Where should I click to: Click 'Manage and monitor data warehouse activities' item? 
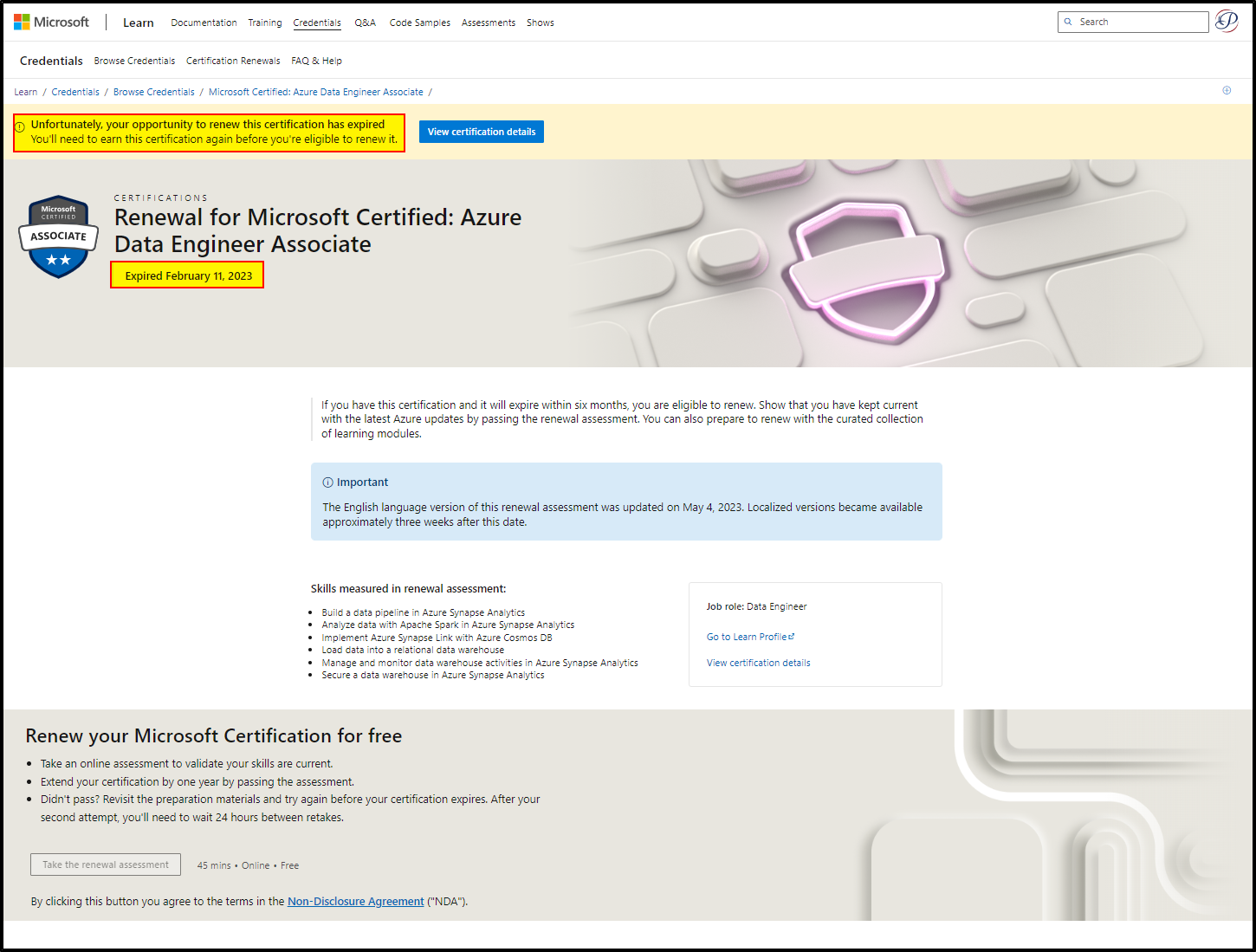click(x=480, y=663)
